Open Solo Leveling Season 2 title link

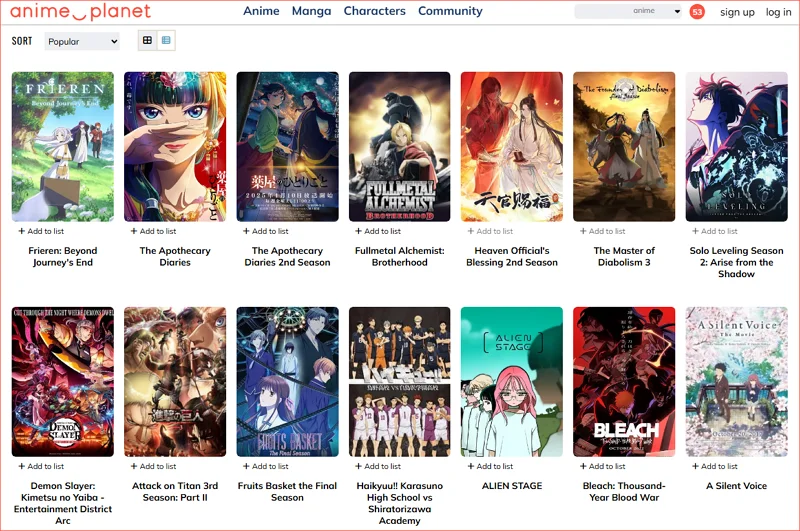coord(736,262)
